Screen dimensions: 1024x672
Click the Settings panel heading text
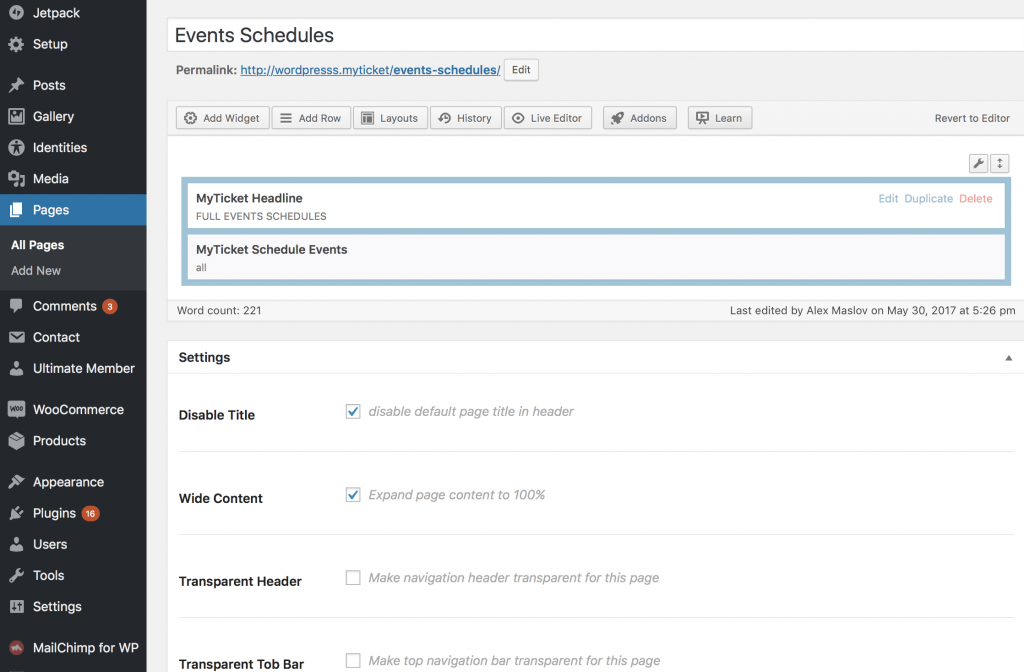[x=204, y=357]
